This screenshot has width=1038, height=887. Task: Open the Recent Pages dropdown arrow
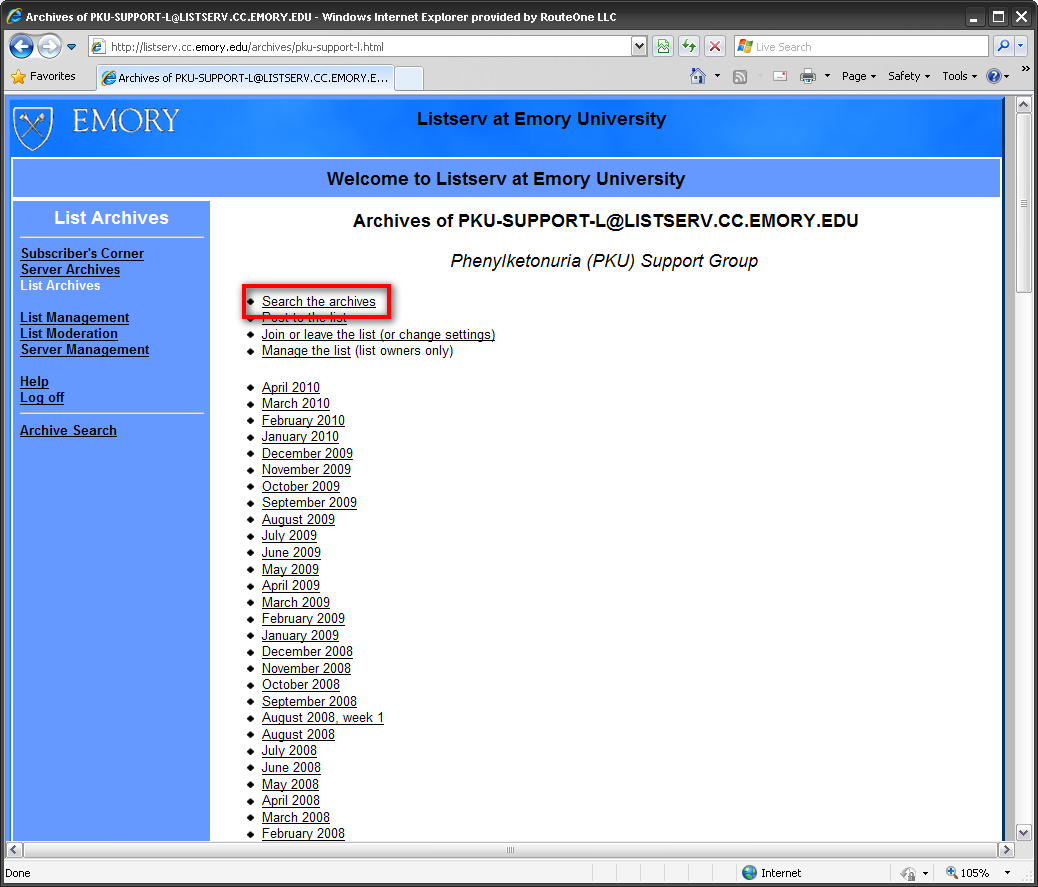coord(71,47)
